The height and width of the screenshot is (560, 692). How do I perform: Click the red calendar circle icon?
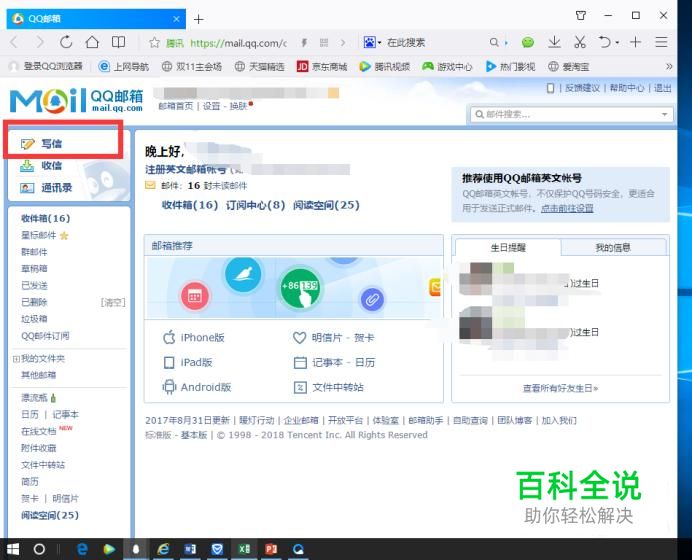point(195,296)
